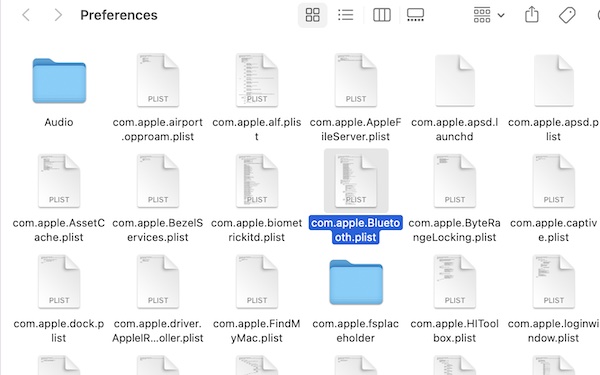Image resolution: width=600 pixels, height=375 pixels.
Task: Click the com.apple.HIToolbox.plist name label
Action: (x=455, y=331)
